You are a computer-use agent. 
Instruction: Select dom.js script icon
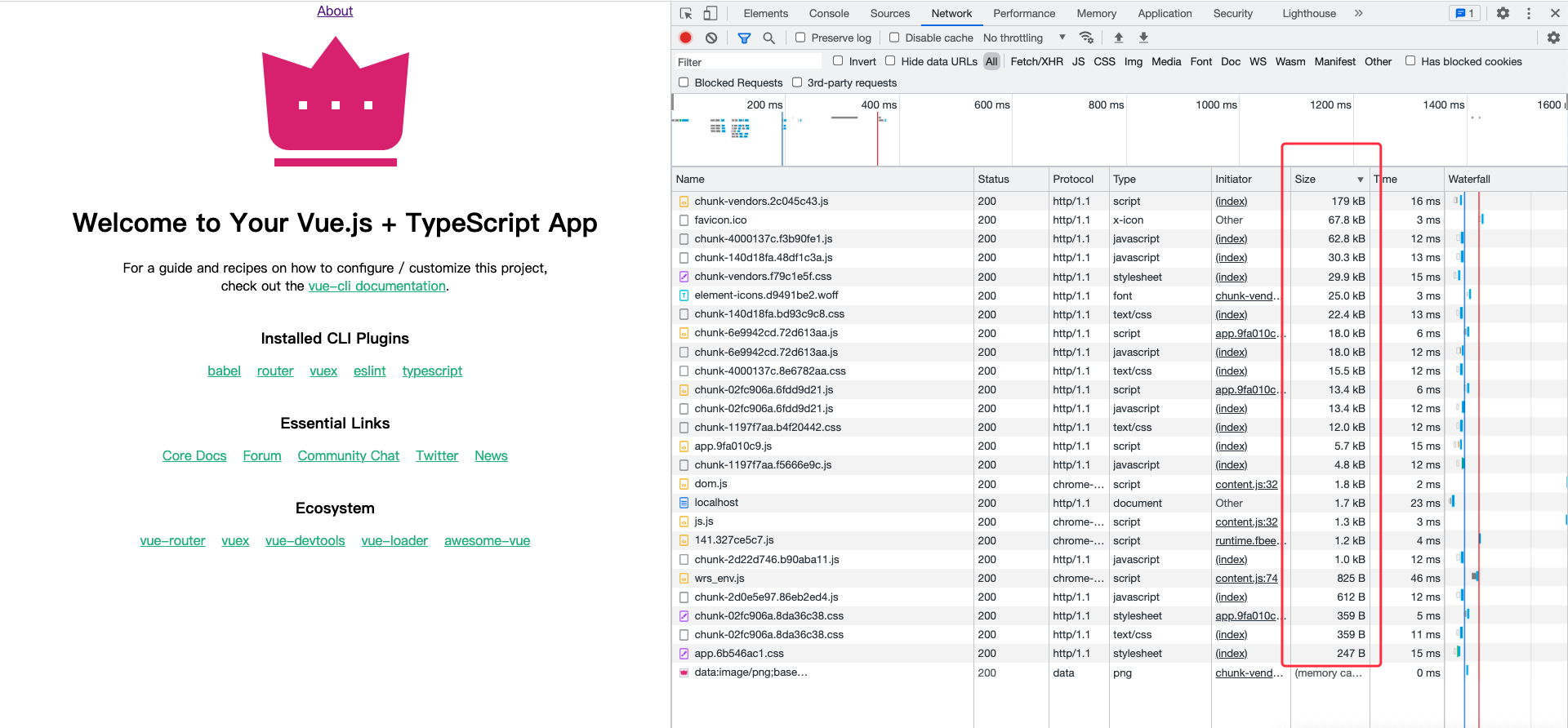coord(684,484)
